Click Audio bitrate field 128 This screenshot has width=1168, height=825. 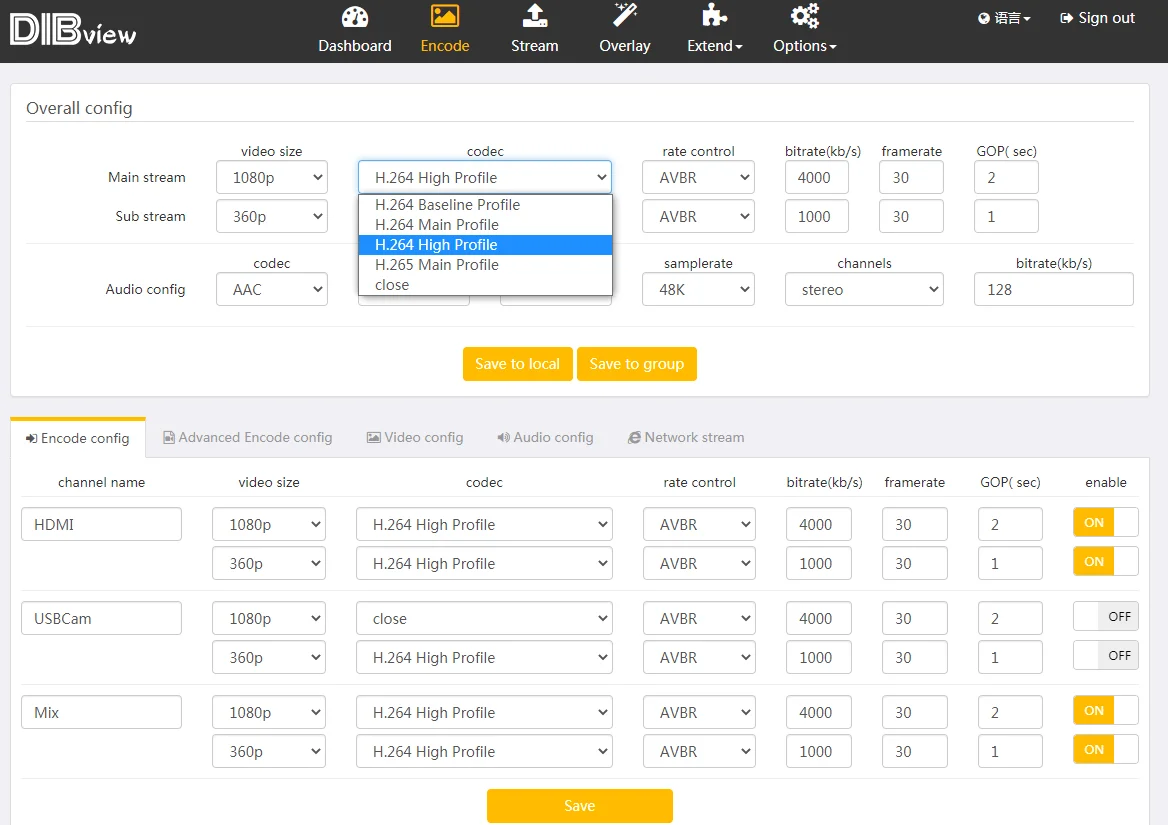coord(1053,290)
